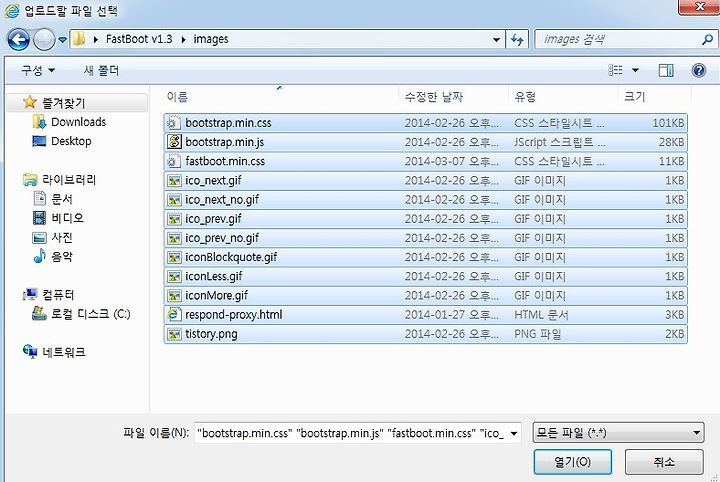Close the 업로드할 파일 선택 dialog
This screenshot has height=482, width=720.
tap(699, 7)
